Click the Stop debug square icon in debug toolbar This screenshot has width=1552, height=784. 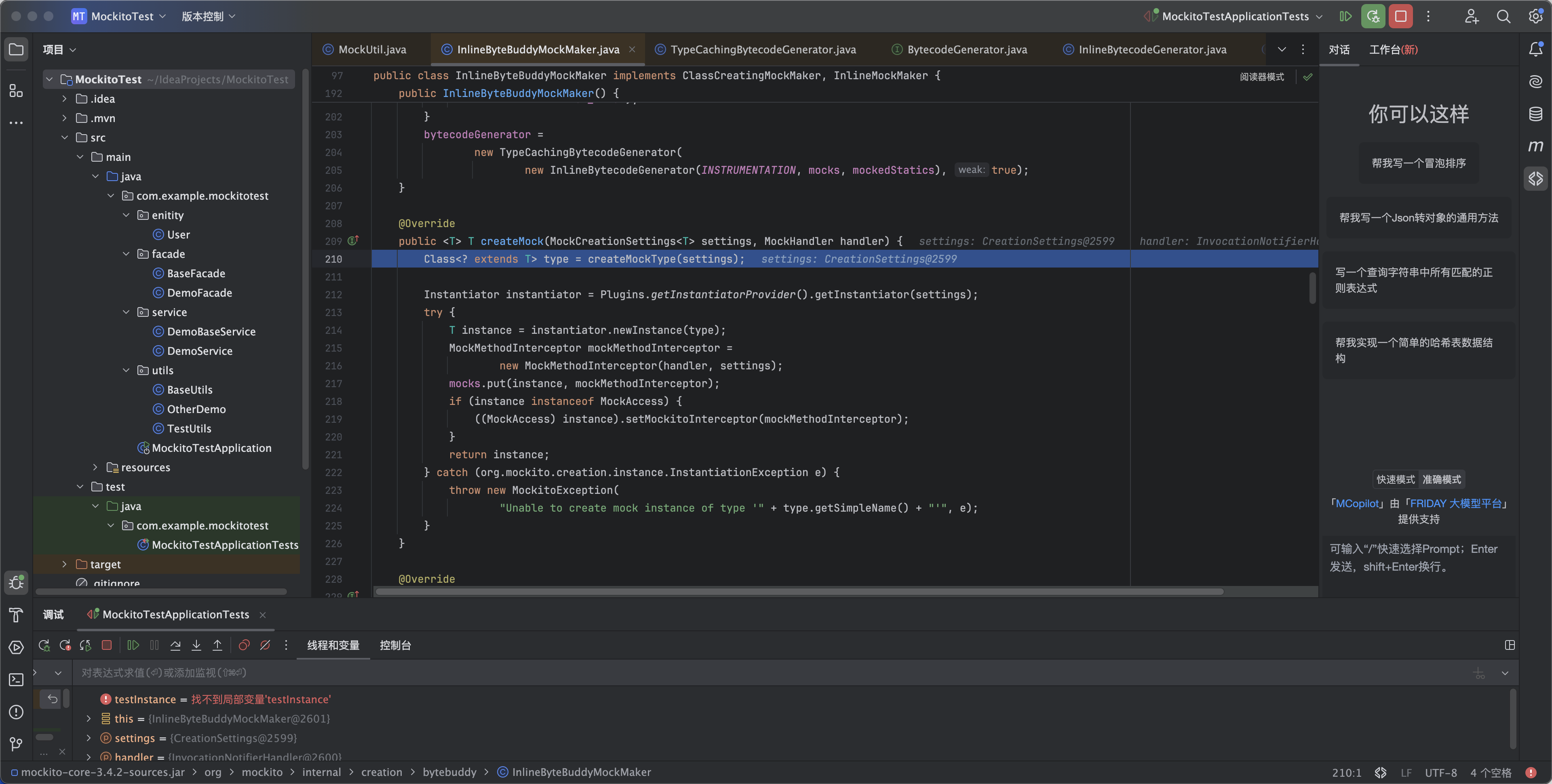[107, 645]
